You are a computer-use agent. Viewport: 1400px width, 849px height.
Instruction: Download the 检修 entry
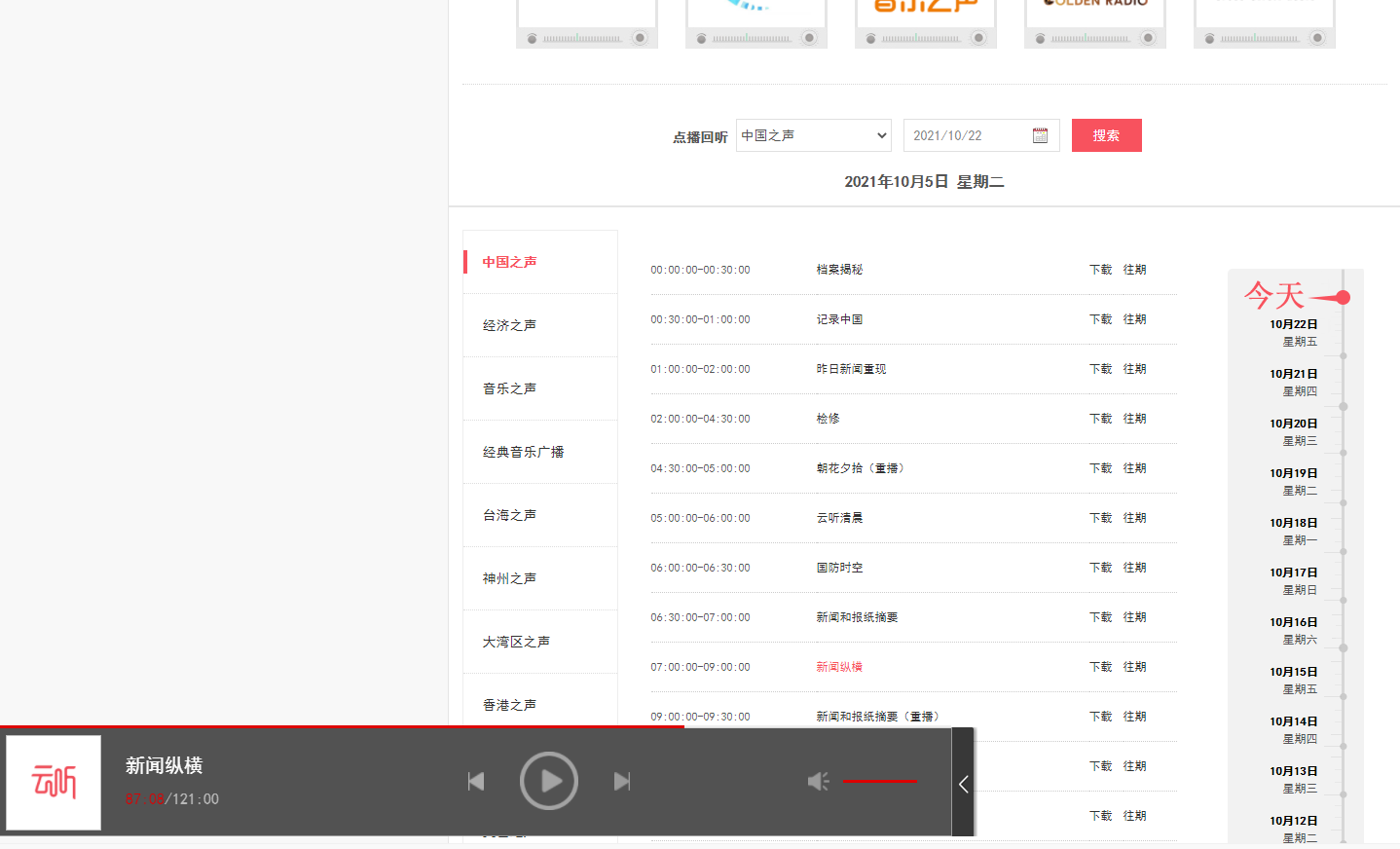click(1101, 419)
